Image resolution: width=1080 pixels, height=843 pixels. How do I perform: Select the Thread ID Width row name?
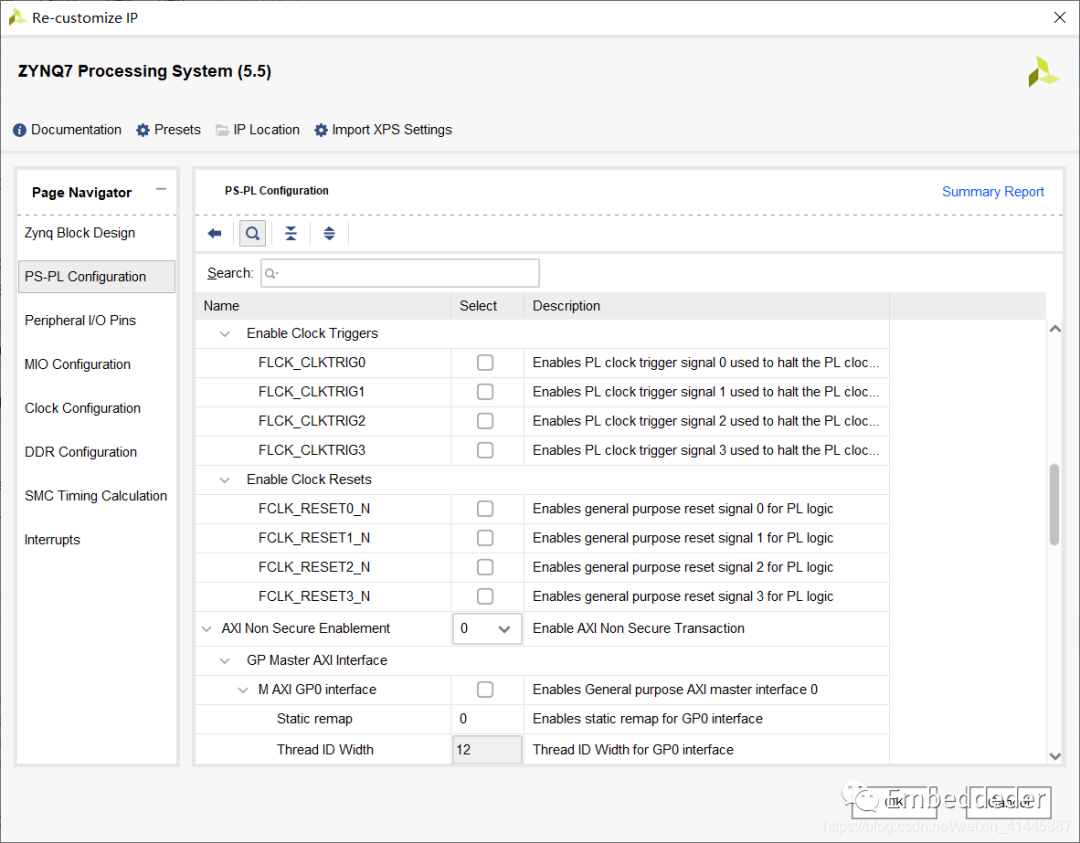(325, 749)
